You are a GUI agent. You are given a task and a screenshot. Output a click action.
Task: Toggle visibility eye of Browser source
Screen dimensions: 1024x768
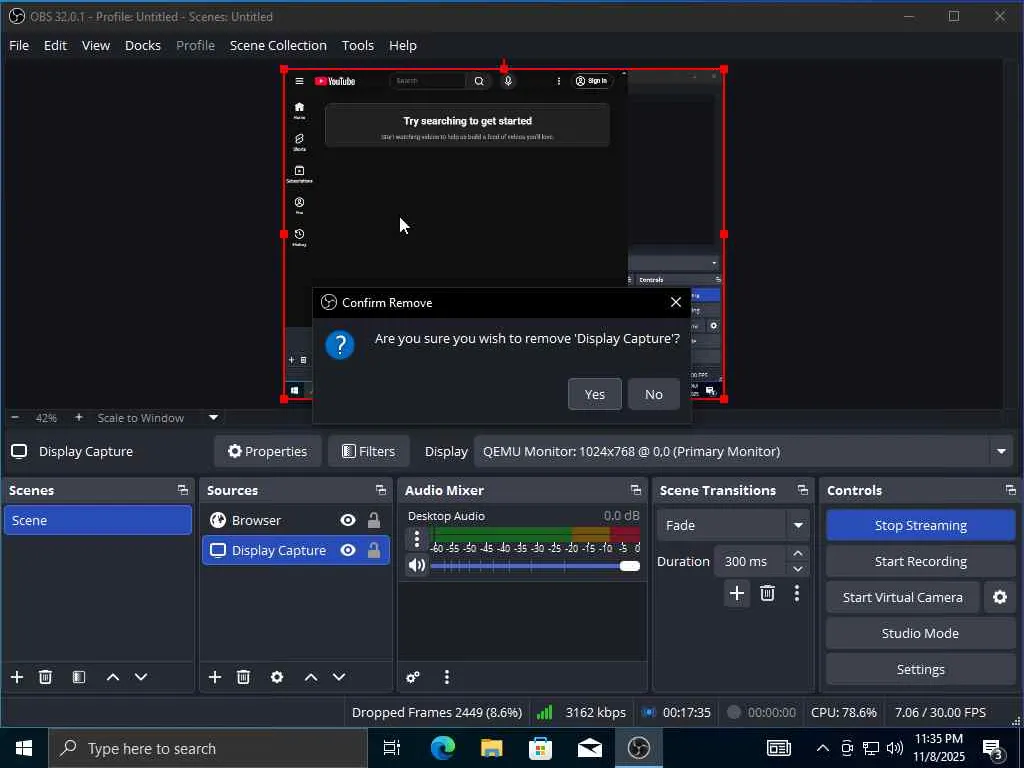coord(348,520)
